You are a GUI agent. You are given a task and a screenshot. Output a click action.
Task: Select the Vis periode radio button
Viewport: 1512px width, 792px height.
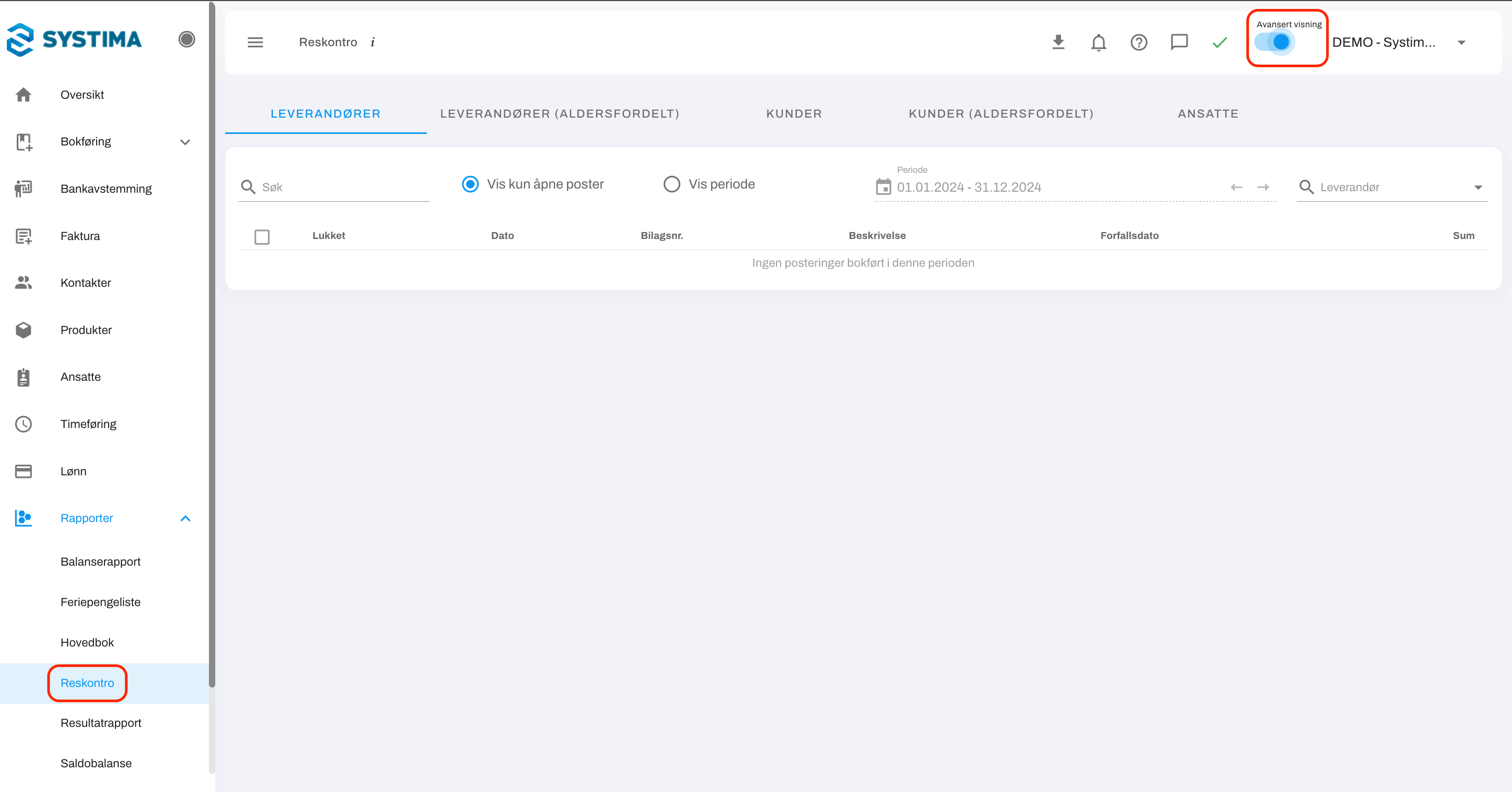click(671, 184)
